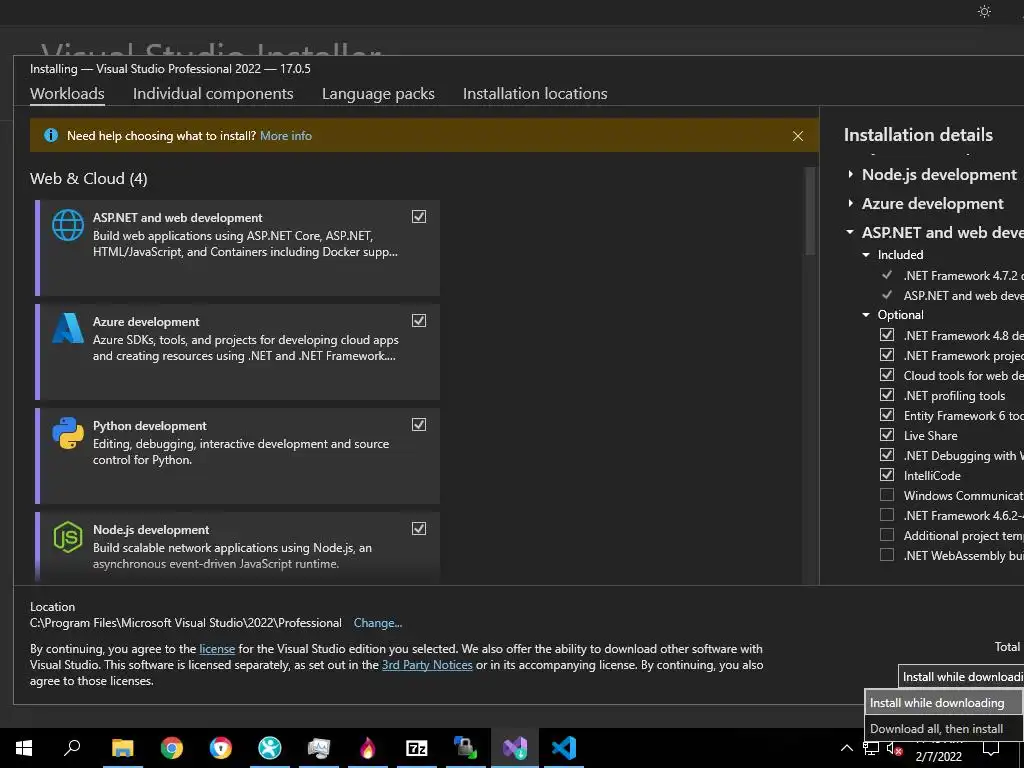The image size is (1024, 768).
Task: Click Change... next to install location
Action: [x=377, y=623]
